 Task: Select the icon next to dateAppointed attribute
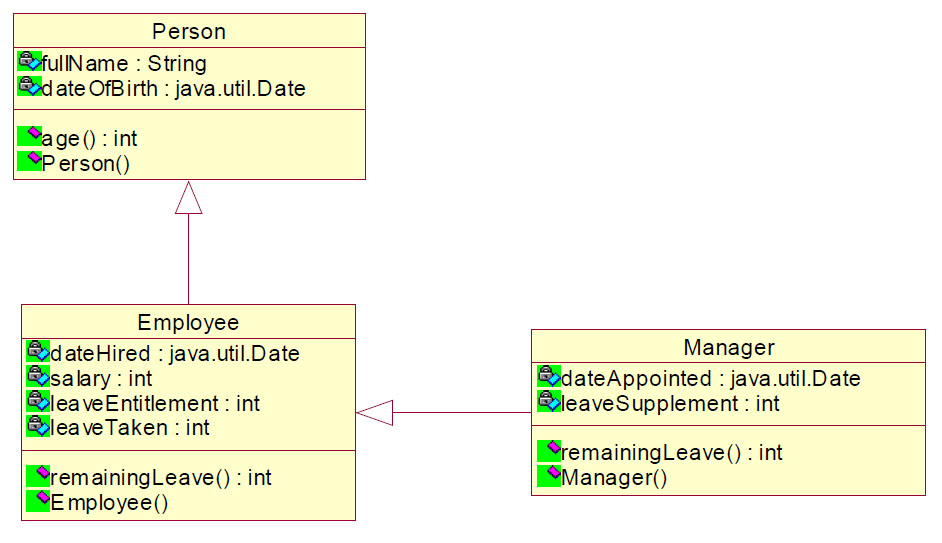point(549,377)
